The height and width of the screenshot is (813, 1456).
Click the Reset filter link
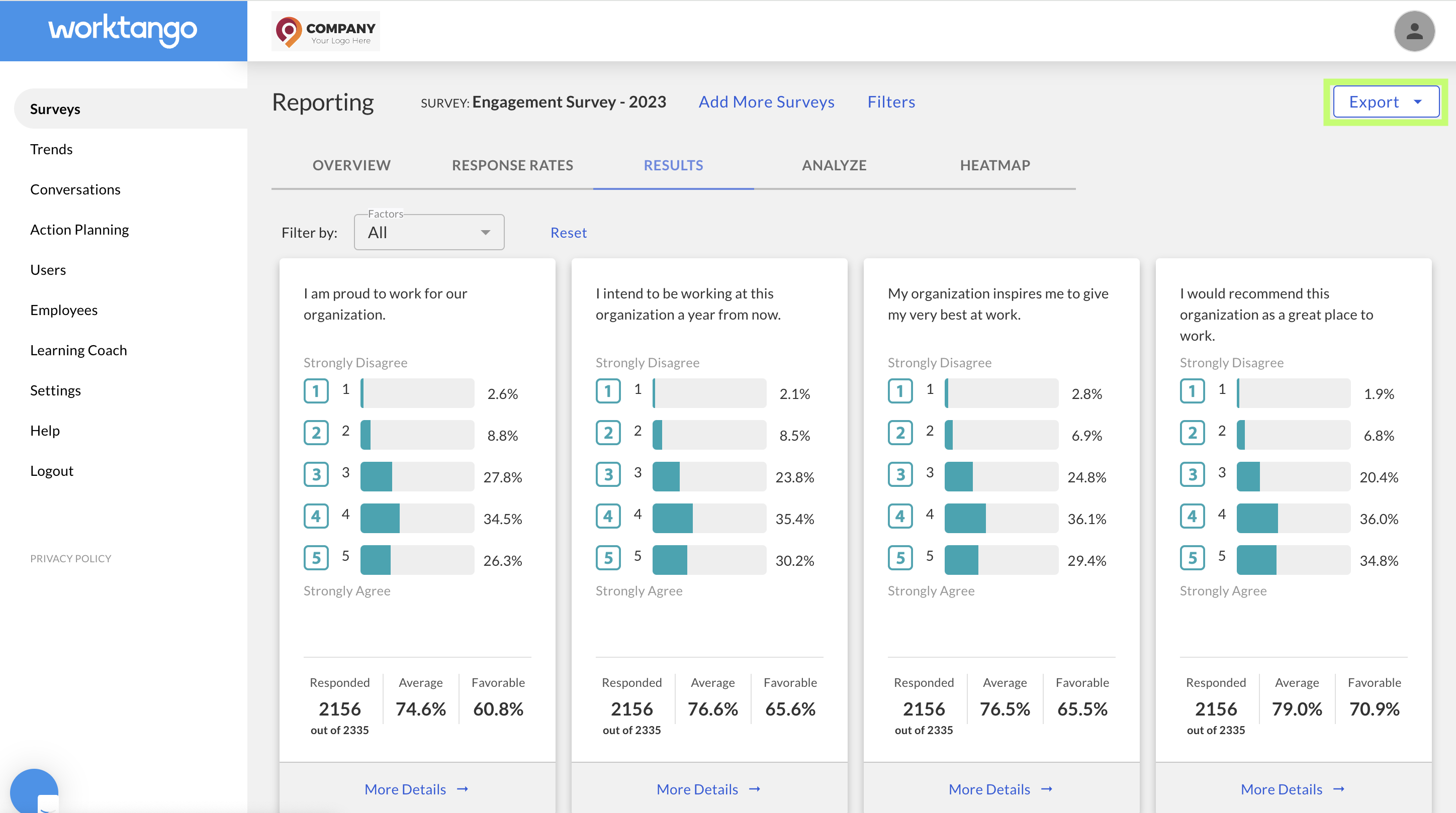point(569,233)
